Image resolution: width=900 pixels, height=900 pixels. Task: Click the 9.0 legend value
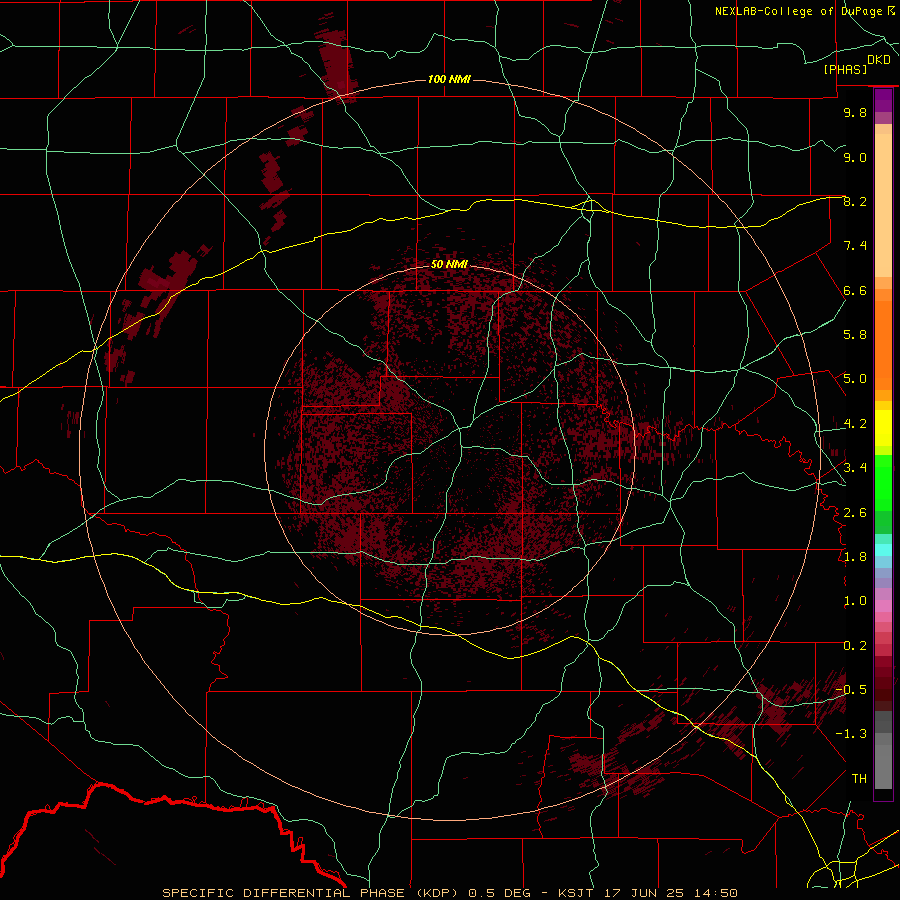point(855,157)
